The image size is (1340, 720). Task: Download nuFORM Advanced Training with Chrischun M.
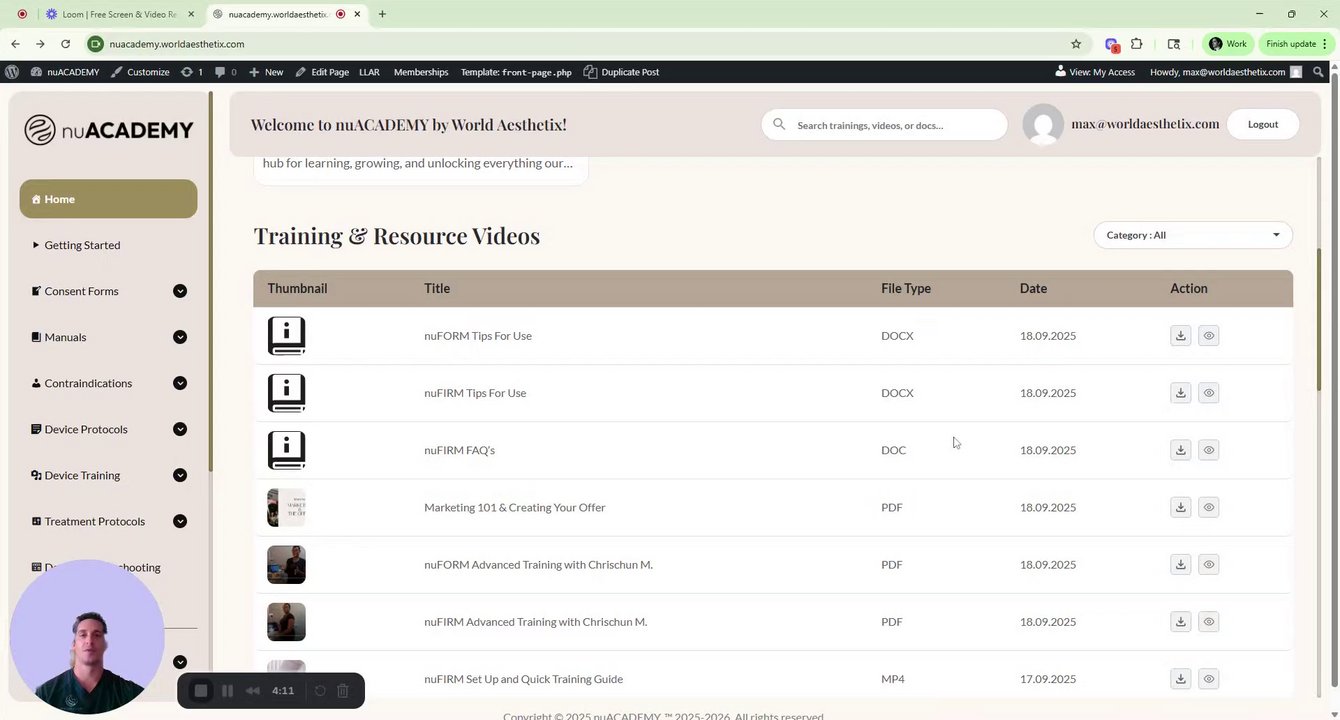pyautogui.click(x=1180, y=564)
